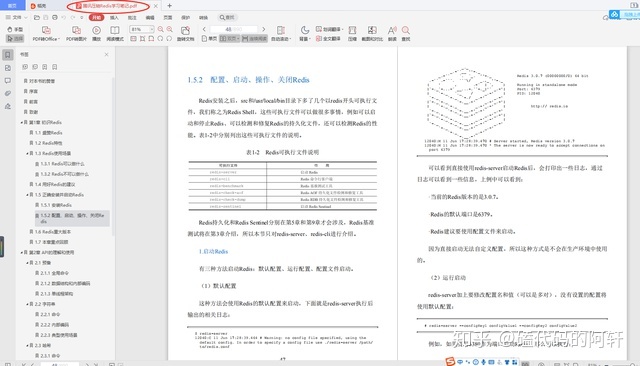Open the Start ribbon tab
Screen dimensions: 640x366
[x=96, y=18]
